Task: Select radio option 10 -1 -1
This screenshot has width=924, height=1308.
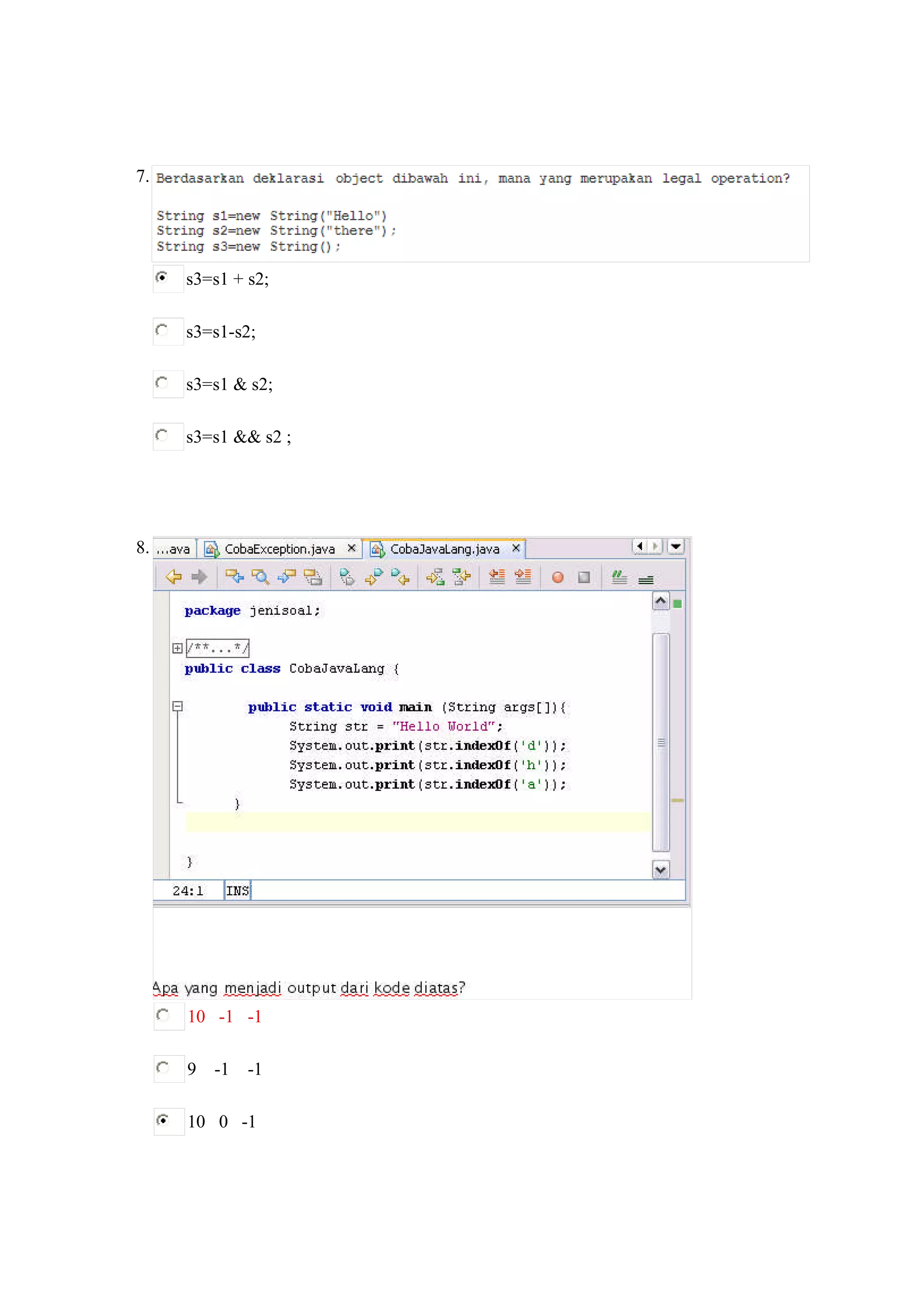Action: point(163,1015)
